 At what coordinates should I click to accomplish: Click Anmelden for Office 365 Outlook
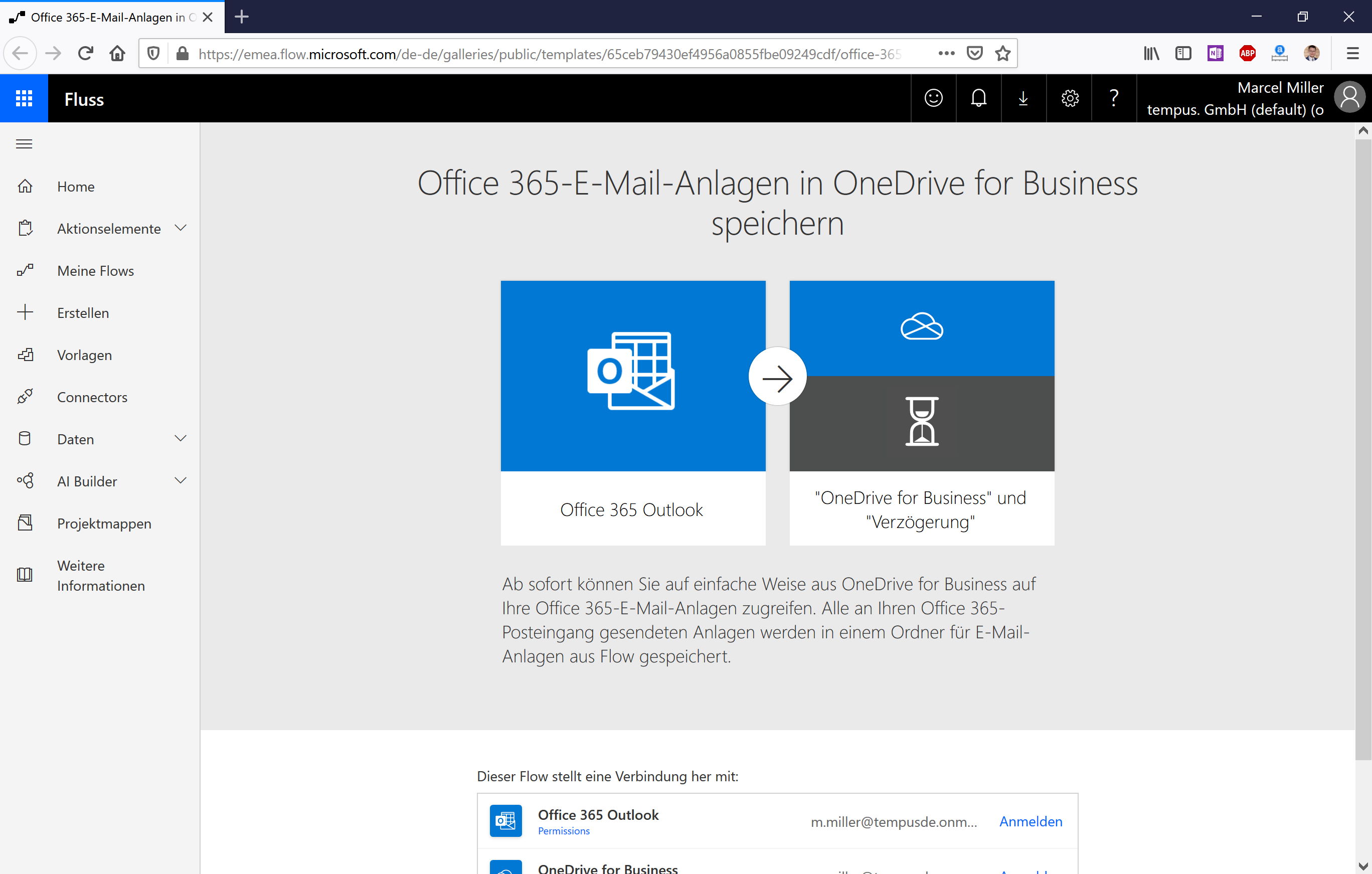[x=1031, y=821]
